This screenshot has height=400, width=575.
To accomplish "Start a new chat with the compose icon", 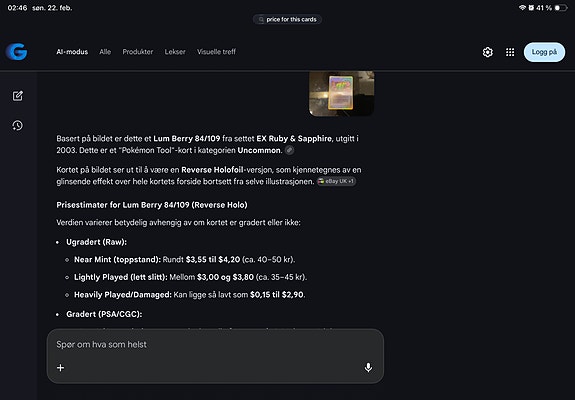I will pos(18,96).
